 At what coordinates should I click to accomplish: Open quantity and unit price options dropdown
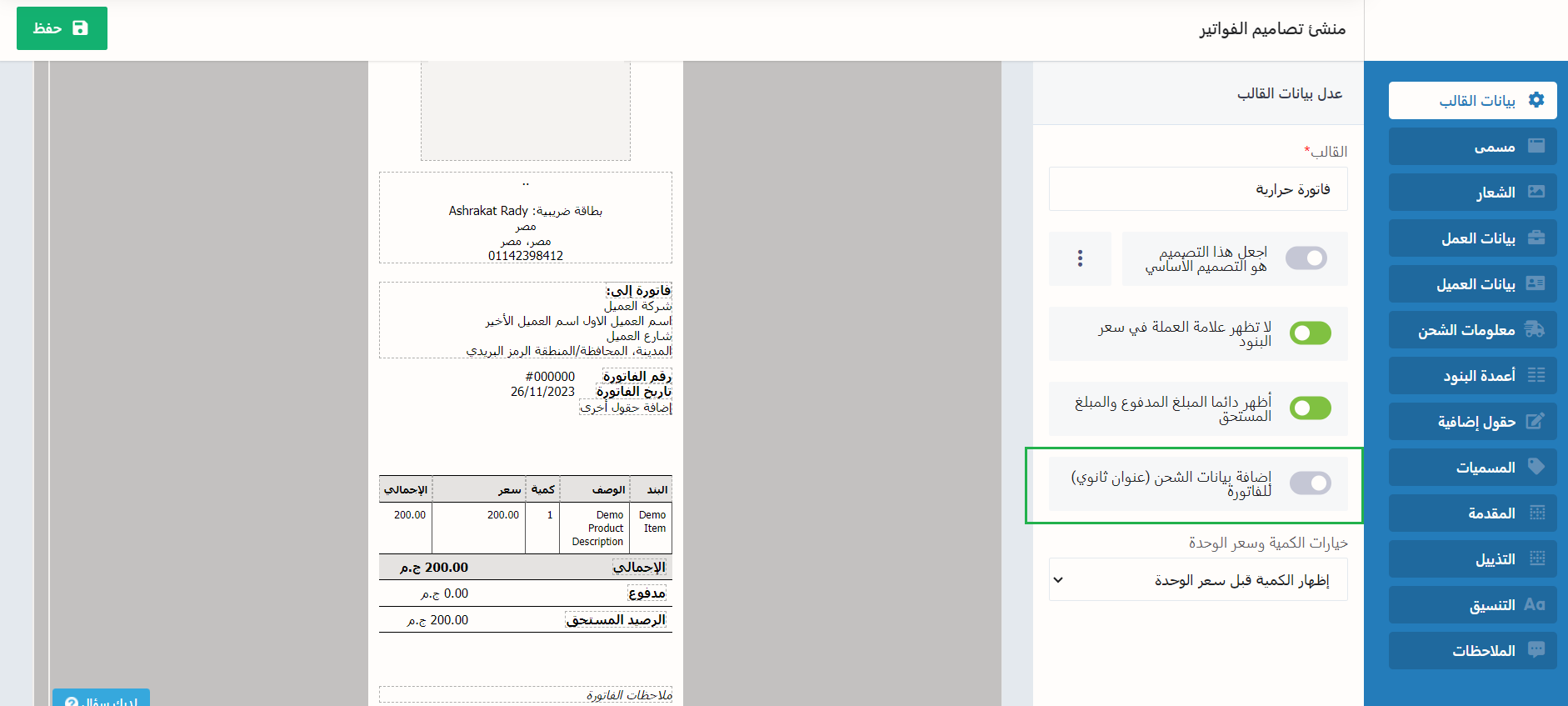click(x=1197, y=580)
